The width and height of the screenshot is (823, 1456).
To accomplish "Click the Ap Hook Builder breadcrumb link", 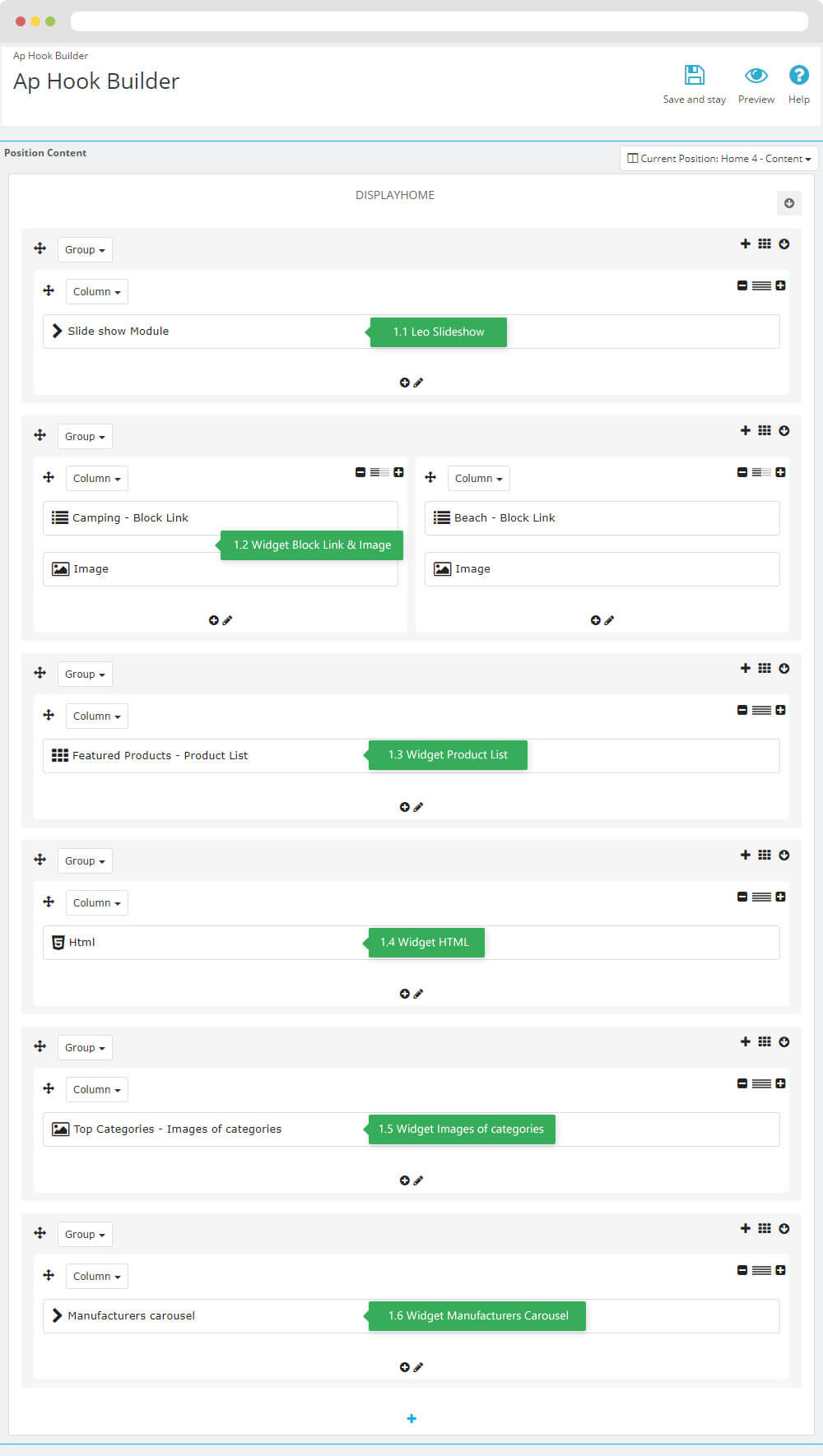I will (x=50, y=56).
